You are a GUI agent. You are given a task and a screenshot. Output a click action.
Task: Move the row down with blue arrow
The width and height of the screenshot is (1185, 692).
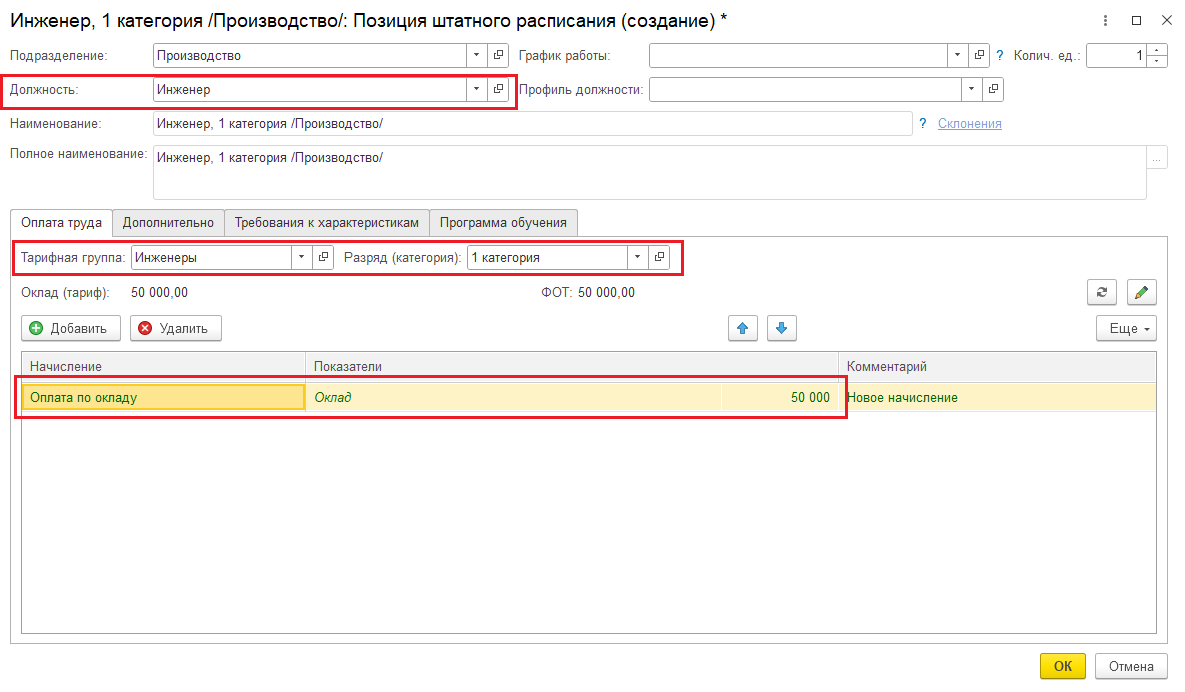(781, 328)
